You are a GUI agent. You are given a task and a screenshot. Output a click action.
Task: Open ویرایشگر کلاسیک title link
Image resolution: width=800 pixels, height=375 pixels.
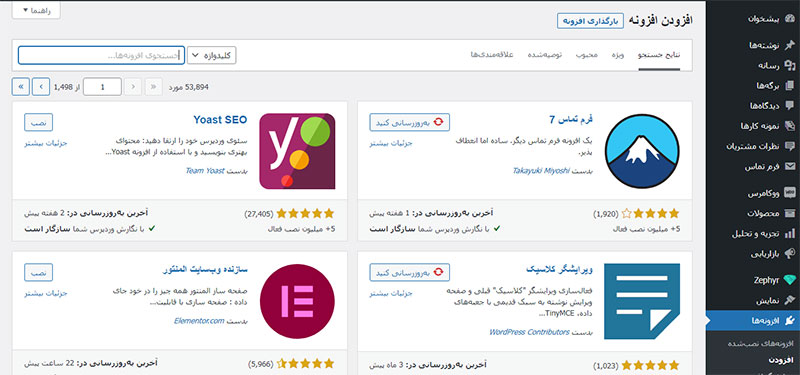click(x=559, y=270)
